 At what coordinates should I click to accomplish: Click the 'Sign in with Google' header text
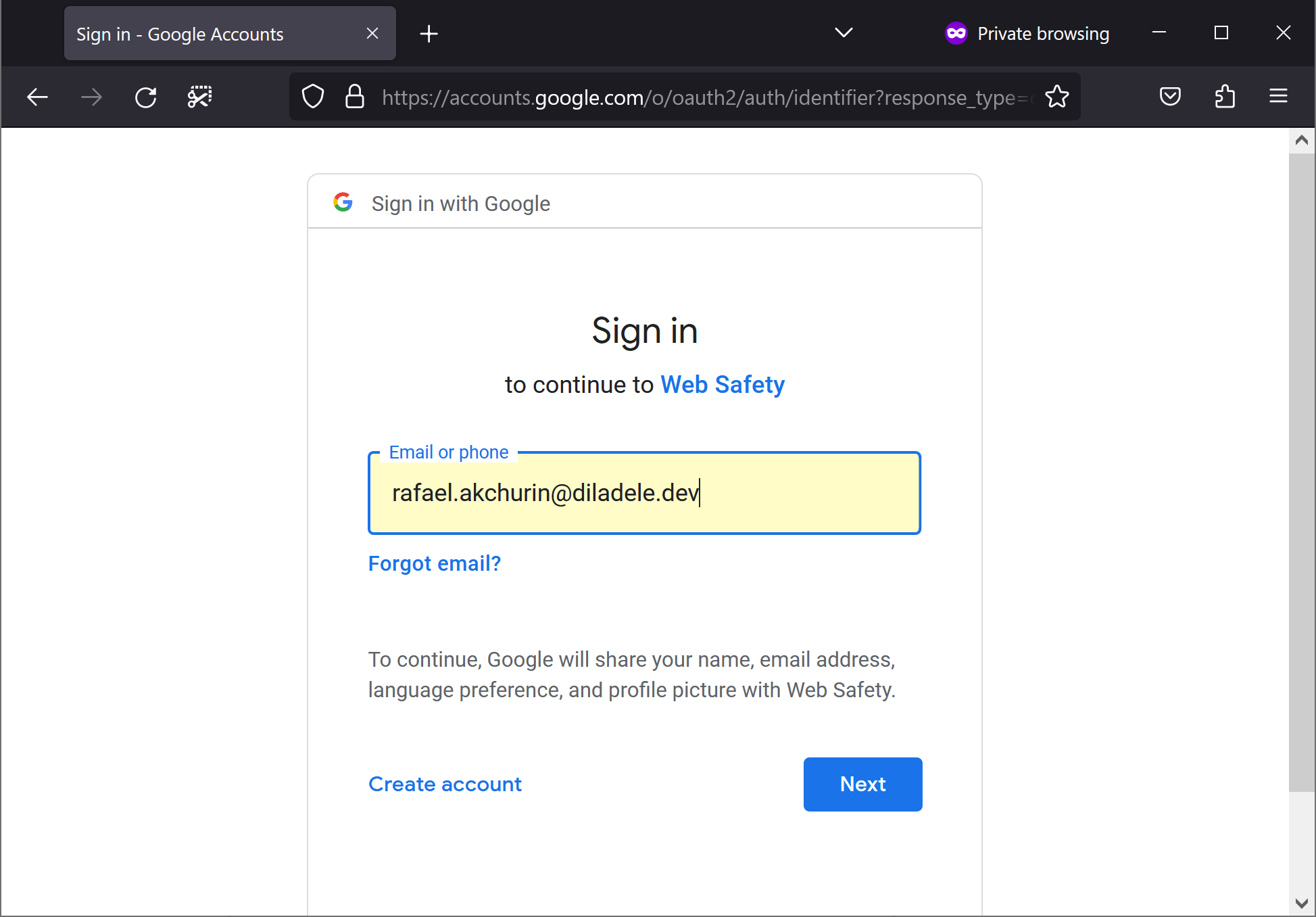click(460, 204)
